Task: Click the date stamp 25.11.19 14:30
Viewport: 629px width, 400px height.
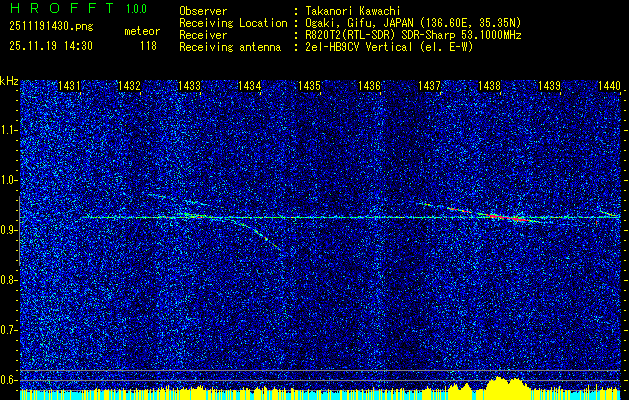Action: click(x=51, y=46)
